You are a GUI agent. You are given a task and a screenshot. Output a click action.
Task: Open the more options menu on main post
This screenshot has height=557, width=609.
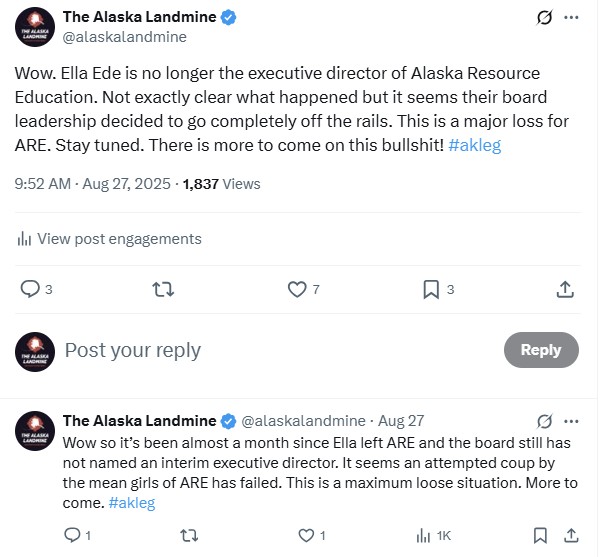coord(571,17)
